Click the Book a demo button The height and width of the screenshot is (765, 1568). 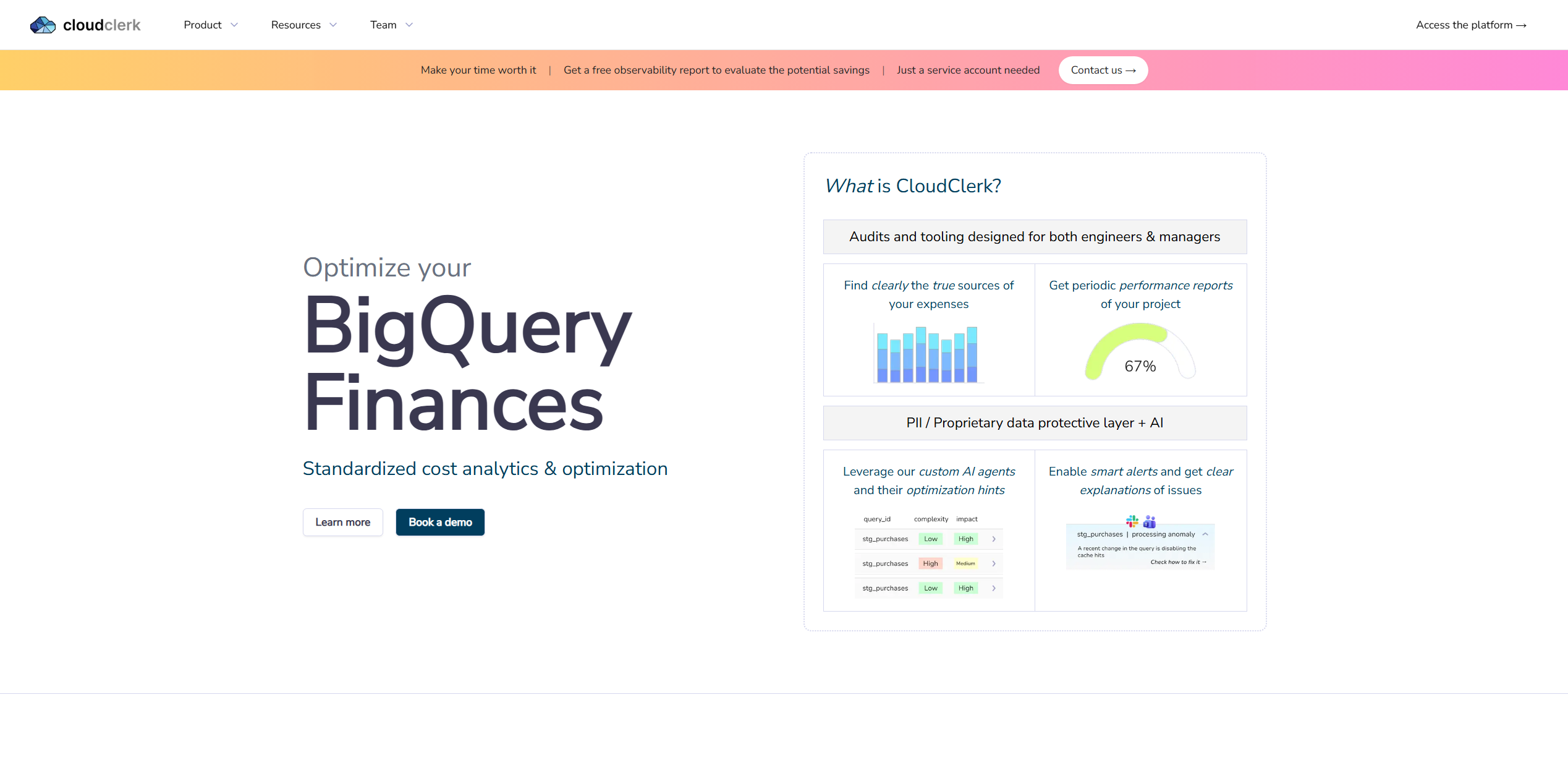click(x=440, y=522)
